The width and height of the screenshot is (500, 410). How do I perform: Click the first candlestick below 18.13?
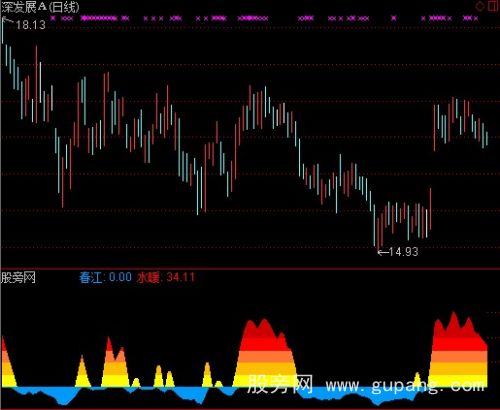(x=2, y=30)
